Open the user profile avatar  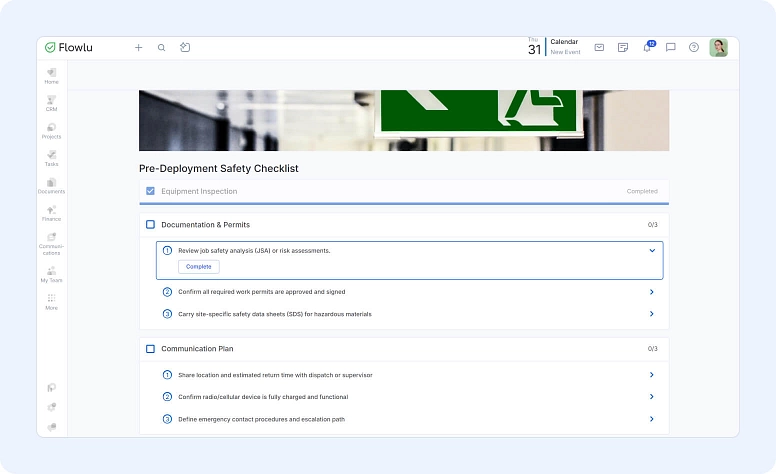(x=718, y=47)
